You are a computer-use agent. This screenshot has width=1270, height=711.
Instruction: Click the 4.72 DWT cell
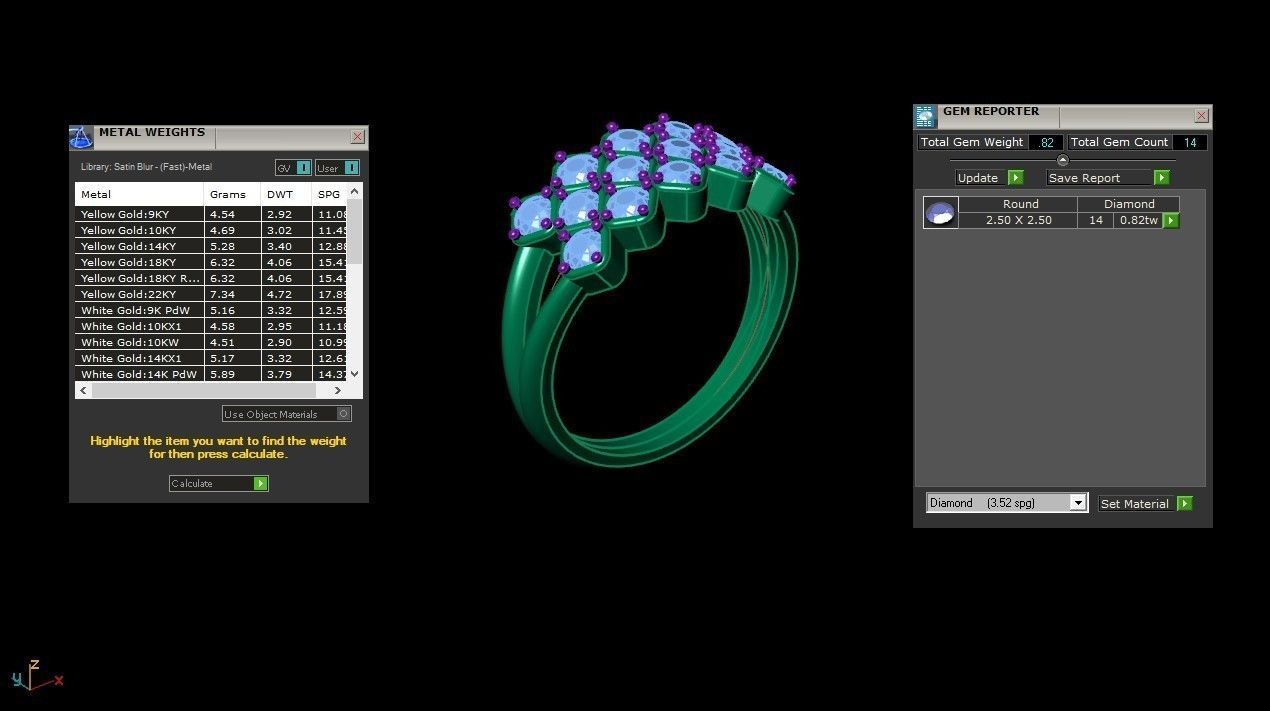coord(286,294)
